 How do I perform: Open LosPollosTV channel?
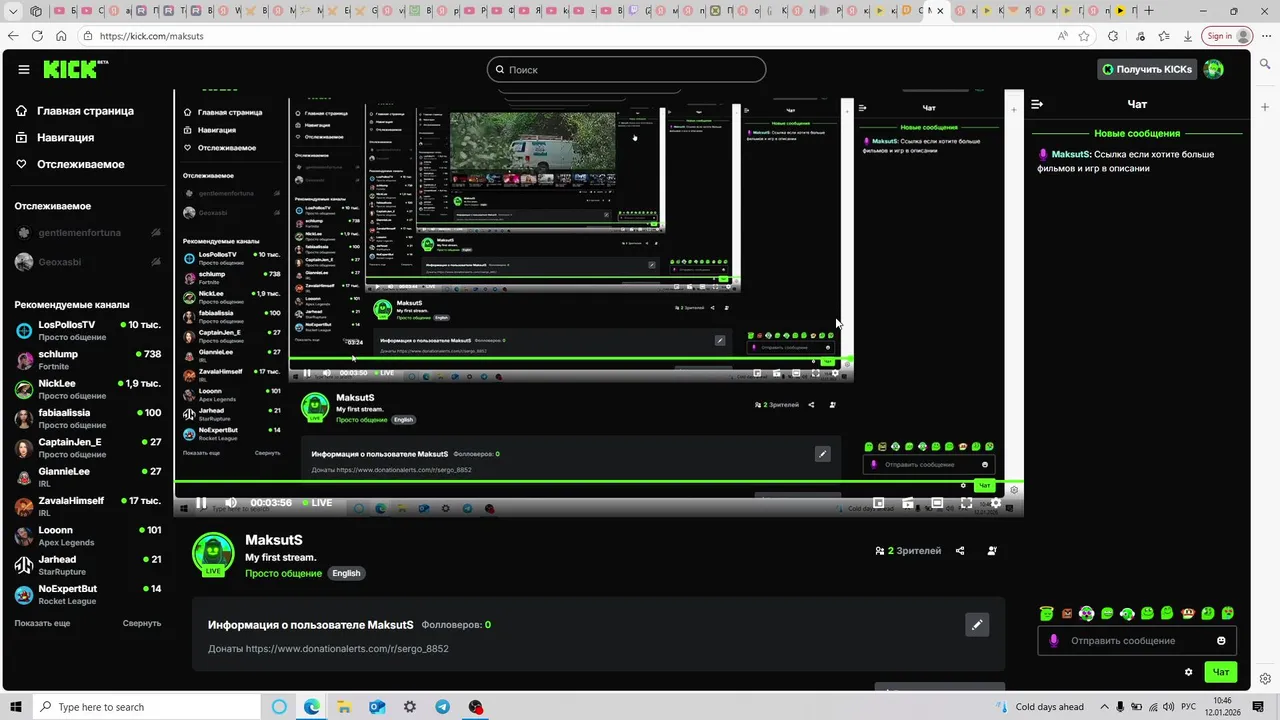[x=88, y=331]
